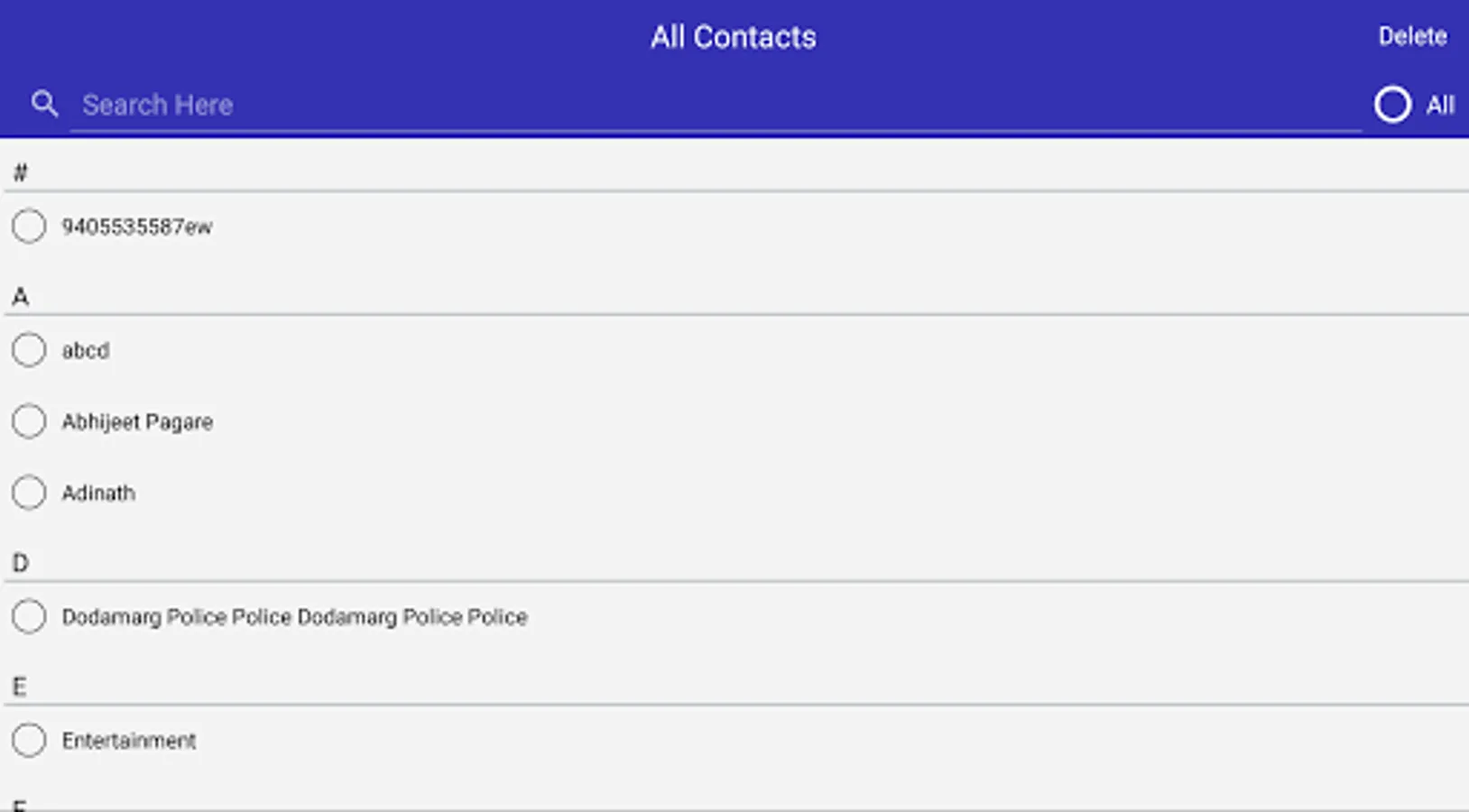Select the Dodamarg Police contact circle

(29, 617)
